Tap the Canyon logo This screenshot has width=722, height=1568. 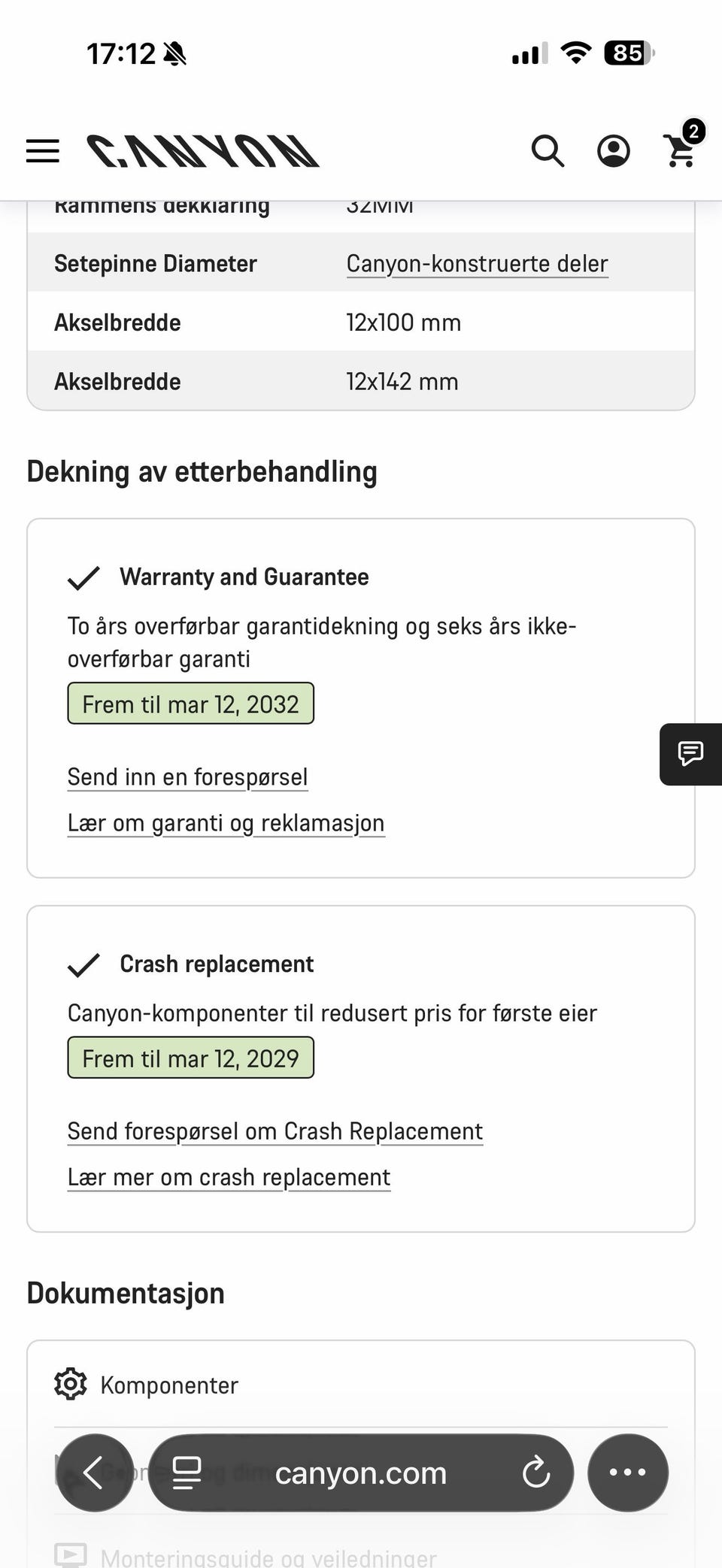click(203, 151)
